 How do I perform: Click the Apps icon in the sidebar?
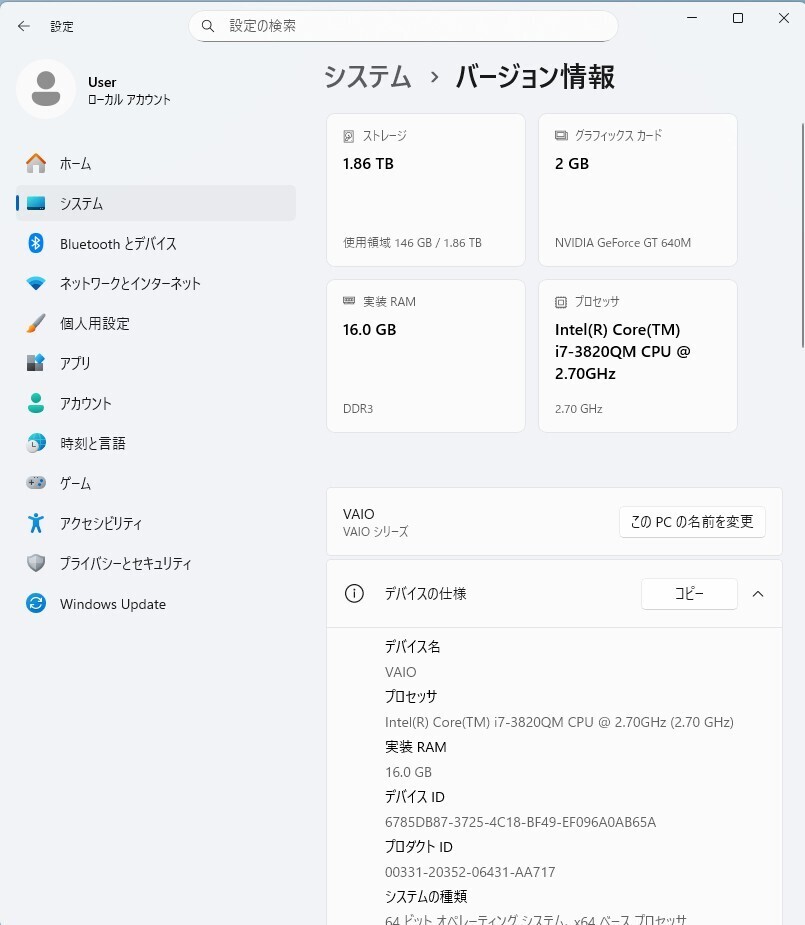pyautogui.click(x=36, y=363)
